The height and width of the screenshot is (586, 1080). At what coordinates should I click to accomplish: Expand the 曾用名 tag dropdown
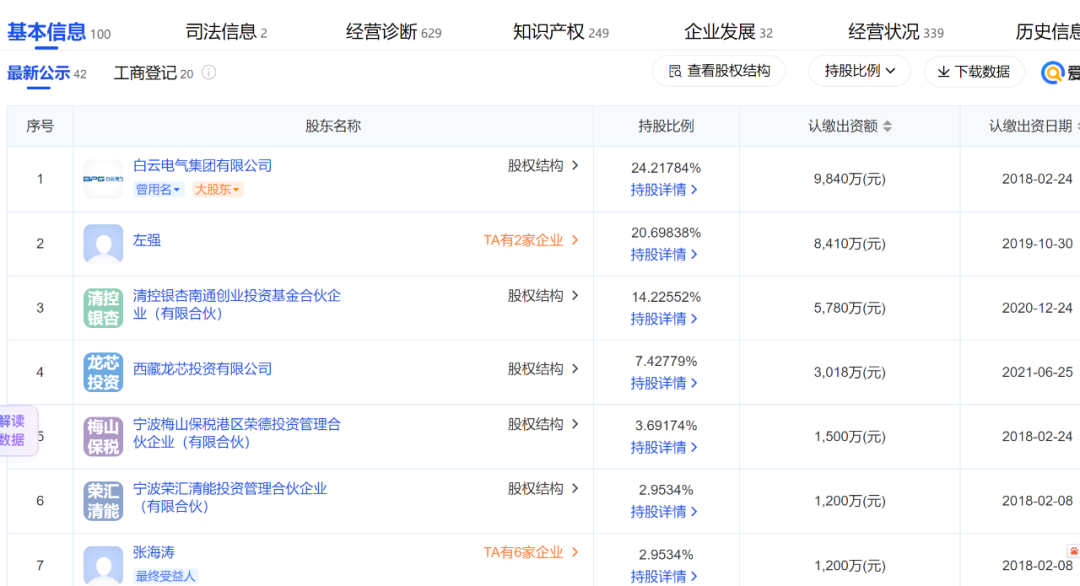[159, 189]
